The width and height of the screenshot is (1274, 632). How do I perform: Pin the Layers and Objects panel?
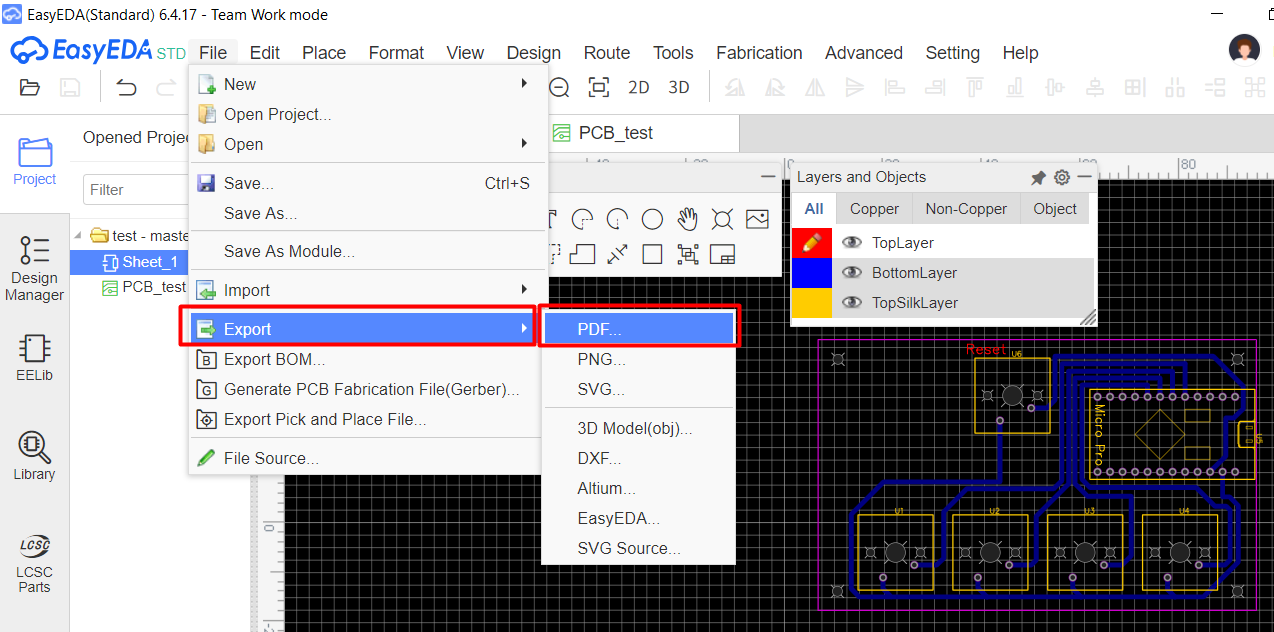[x=1038, y=178]
